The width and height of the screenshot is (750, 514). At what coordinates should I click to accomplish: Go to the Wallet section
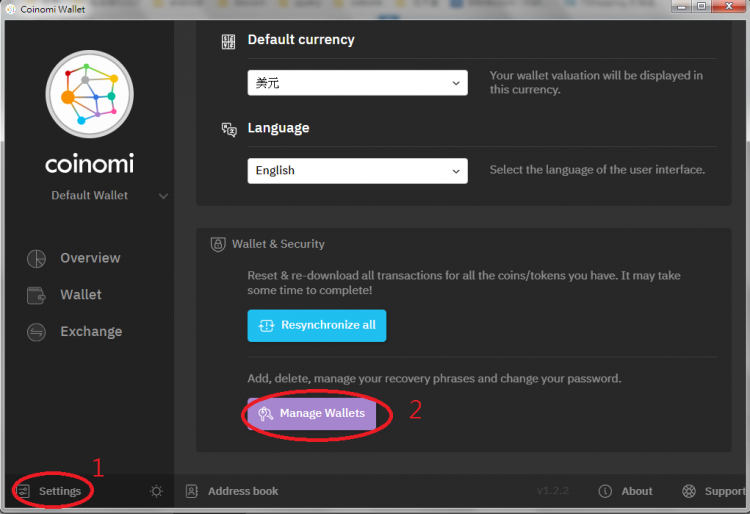81,295
